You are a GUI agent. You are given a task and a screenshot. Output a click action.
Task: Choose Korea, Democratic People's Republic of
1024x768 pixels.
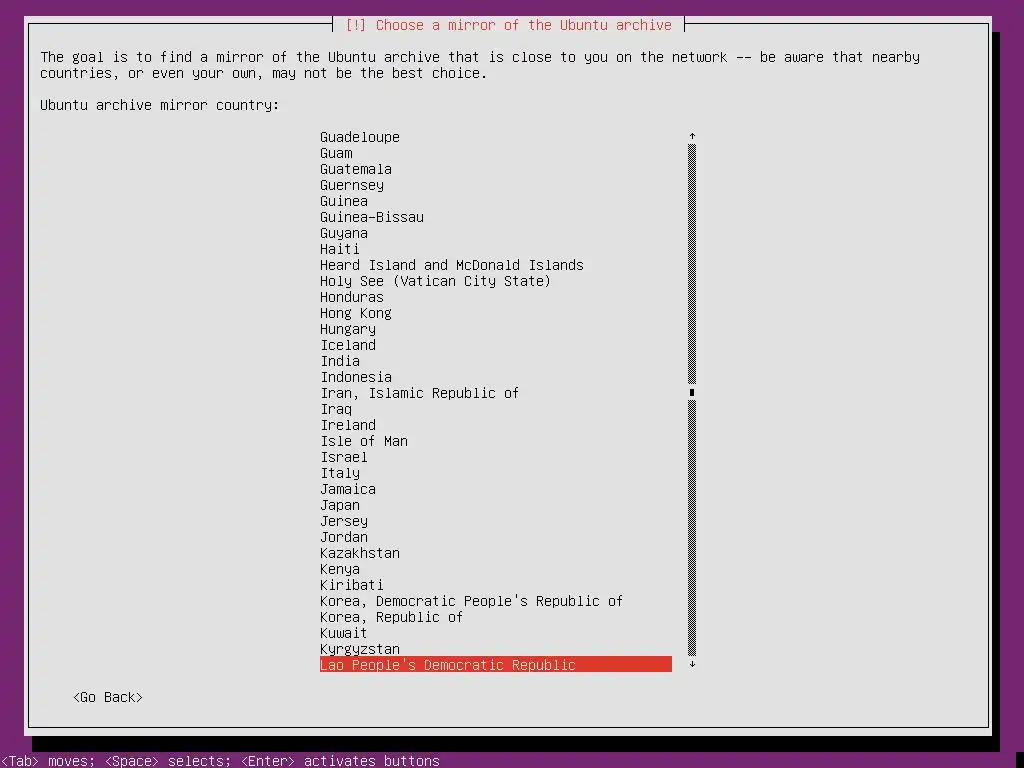[471, 601]
